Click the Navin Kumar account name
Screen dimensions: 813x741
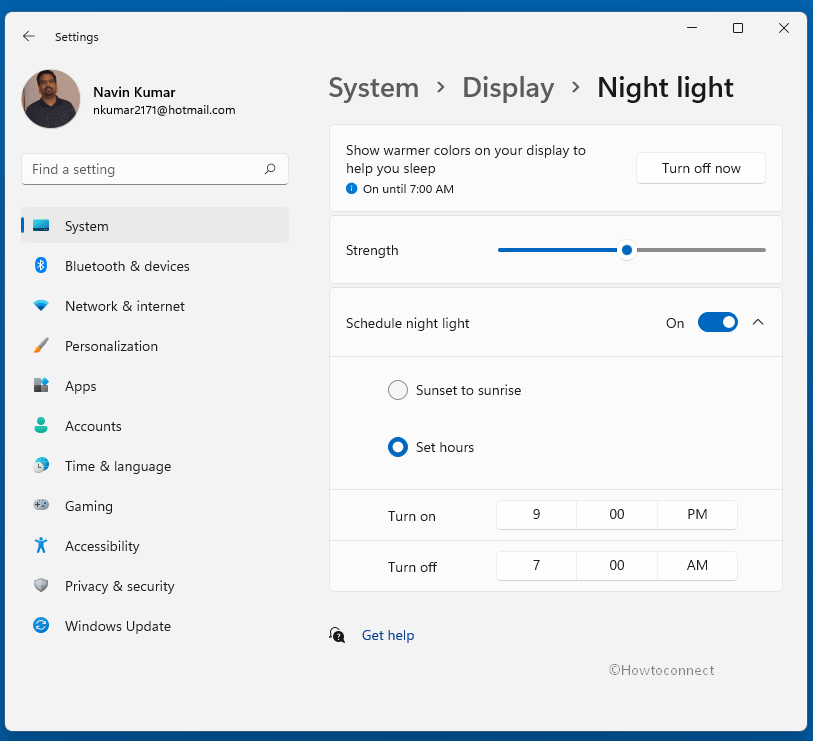pos(134,92)
